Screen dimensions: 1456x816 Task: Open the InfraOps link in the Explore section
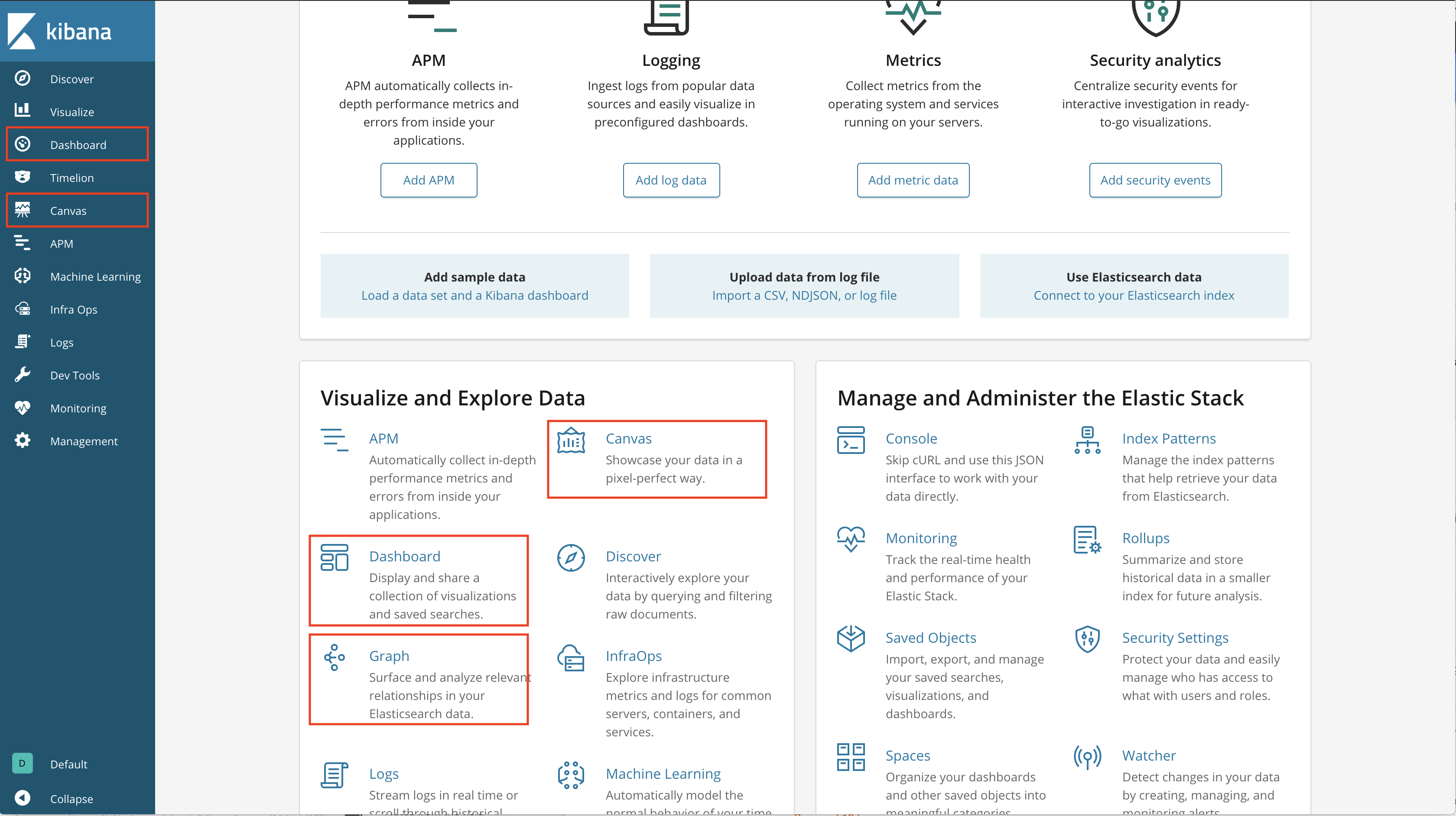click(634, 656)
